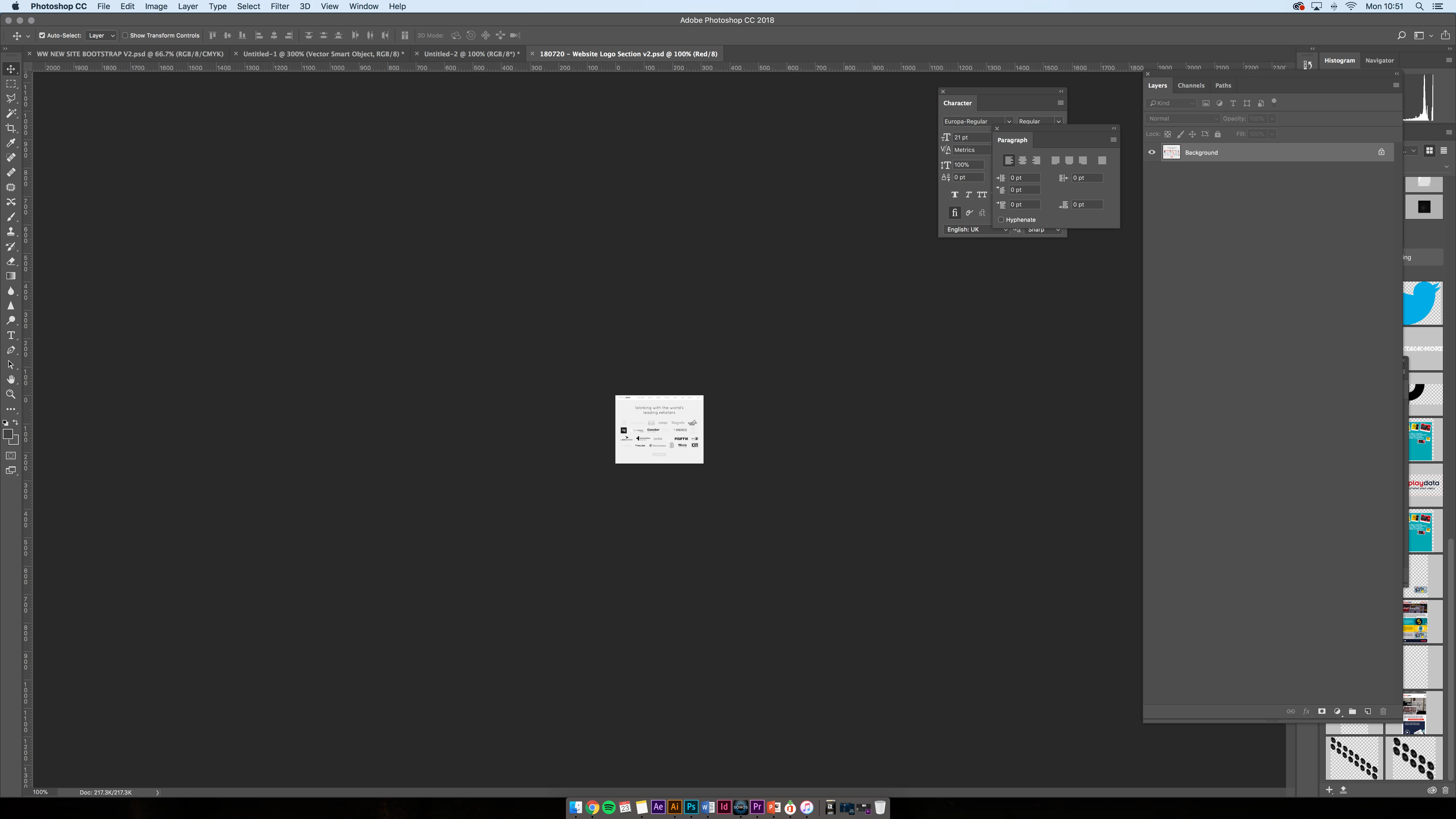Enable Show Transform Controls checkbox
This screenshot has height=819, width=1456.
[x=125, y=36]
